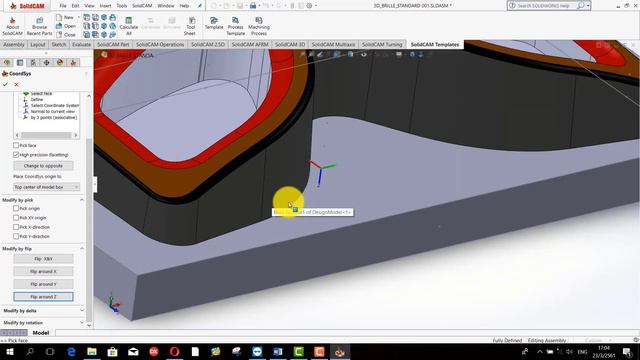Image resolution: width=640 pixels, height=360 pixels.
Task: Switch to the SolidCAM Part tab
Action: pos(113,44)
